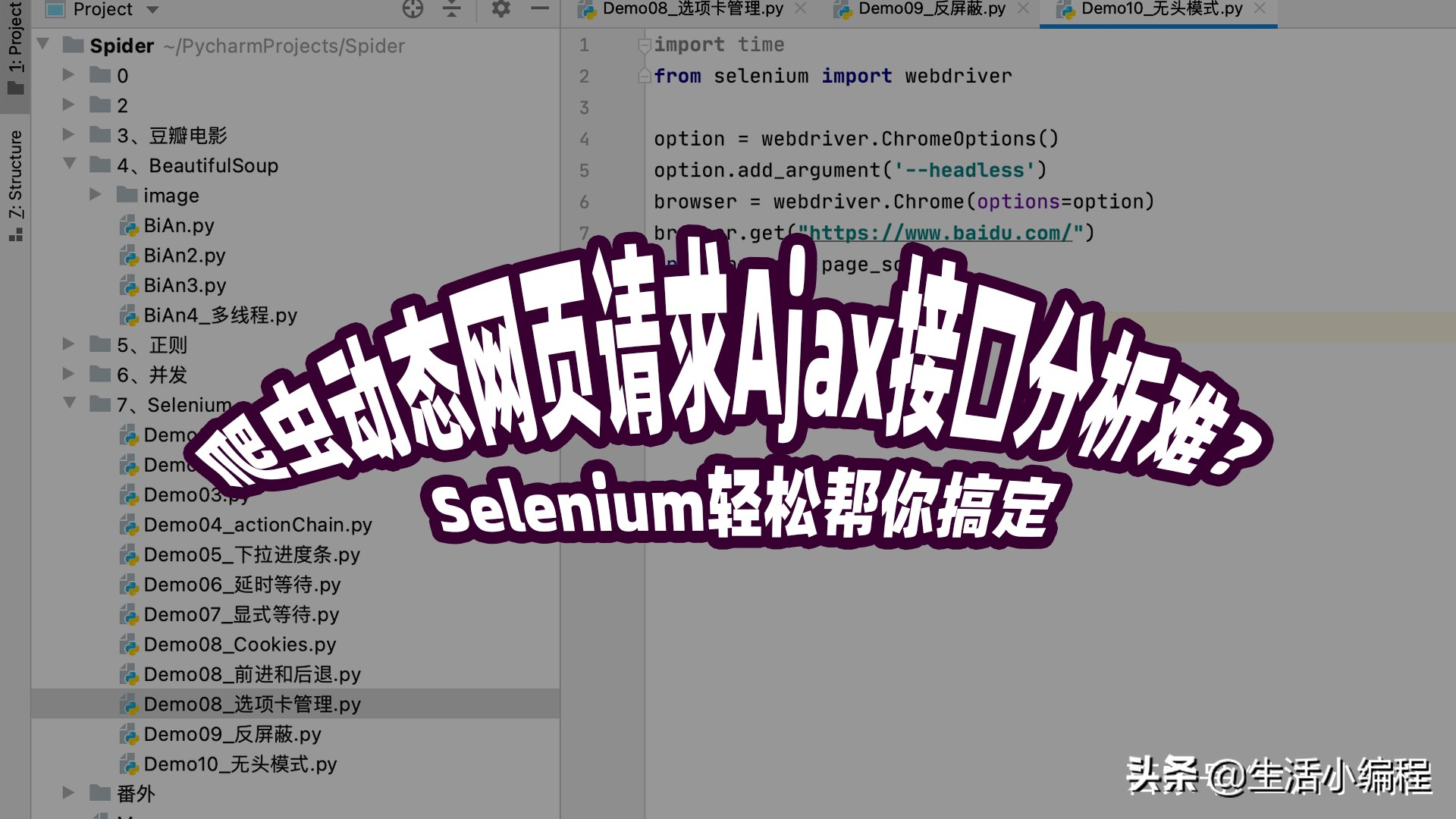The image size is (1456, 819).
Task: Click line number 6 in the gutter
Action: [584, 202]
